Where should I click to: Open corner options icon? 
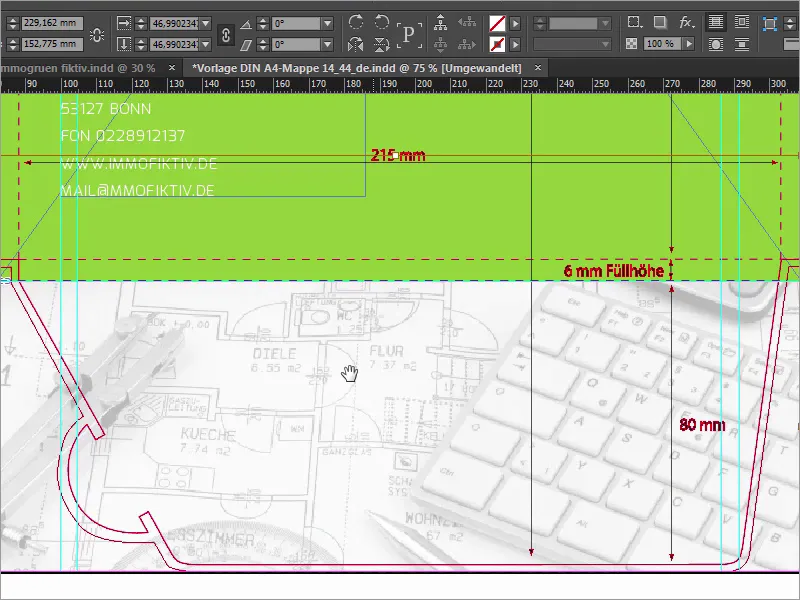(x=634, y=22)
